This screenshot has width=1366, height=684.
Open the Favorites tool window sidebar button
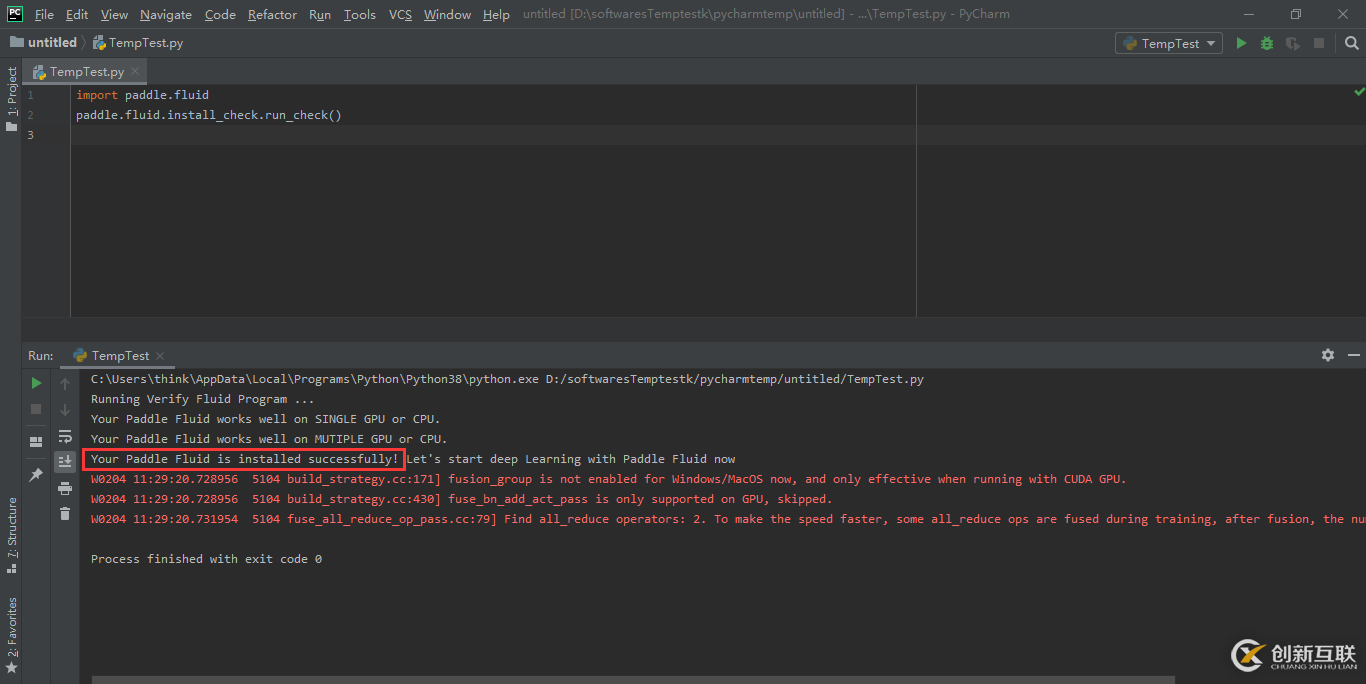(12, 634)
